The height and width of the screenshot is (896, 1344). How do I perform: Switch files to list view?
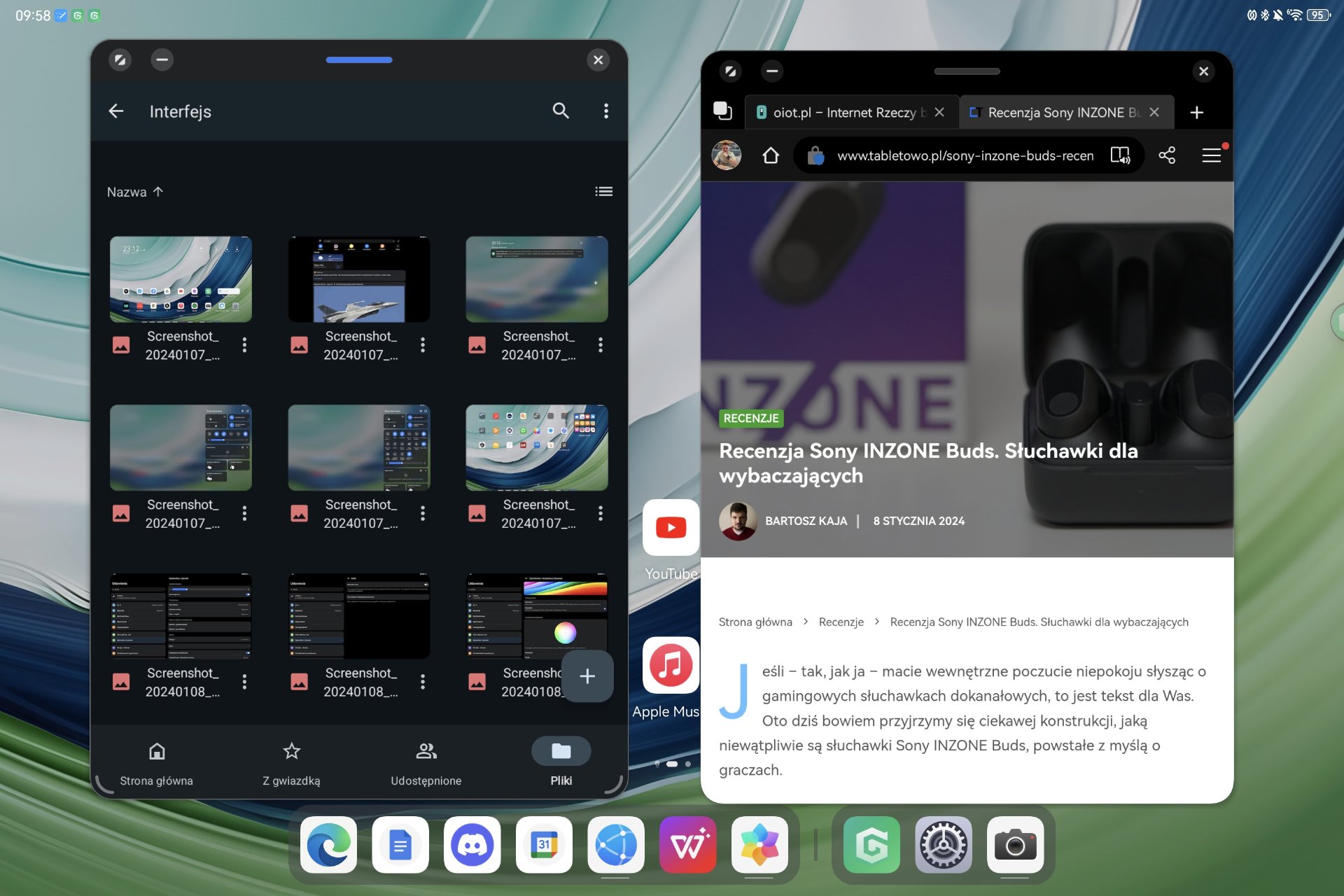(603, 192)
